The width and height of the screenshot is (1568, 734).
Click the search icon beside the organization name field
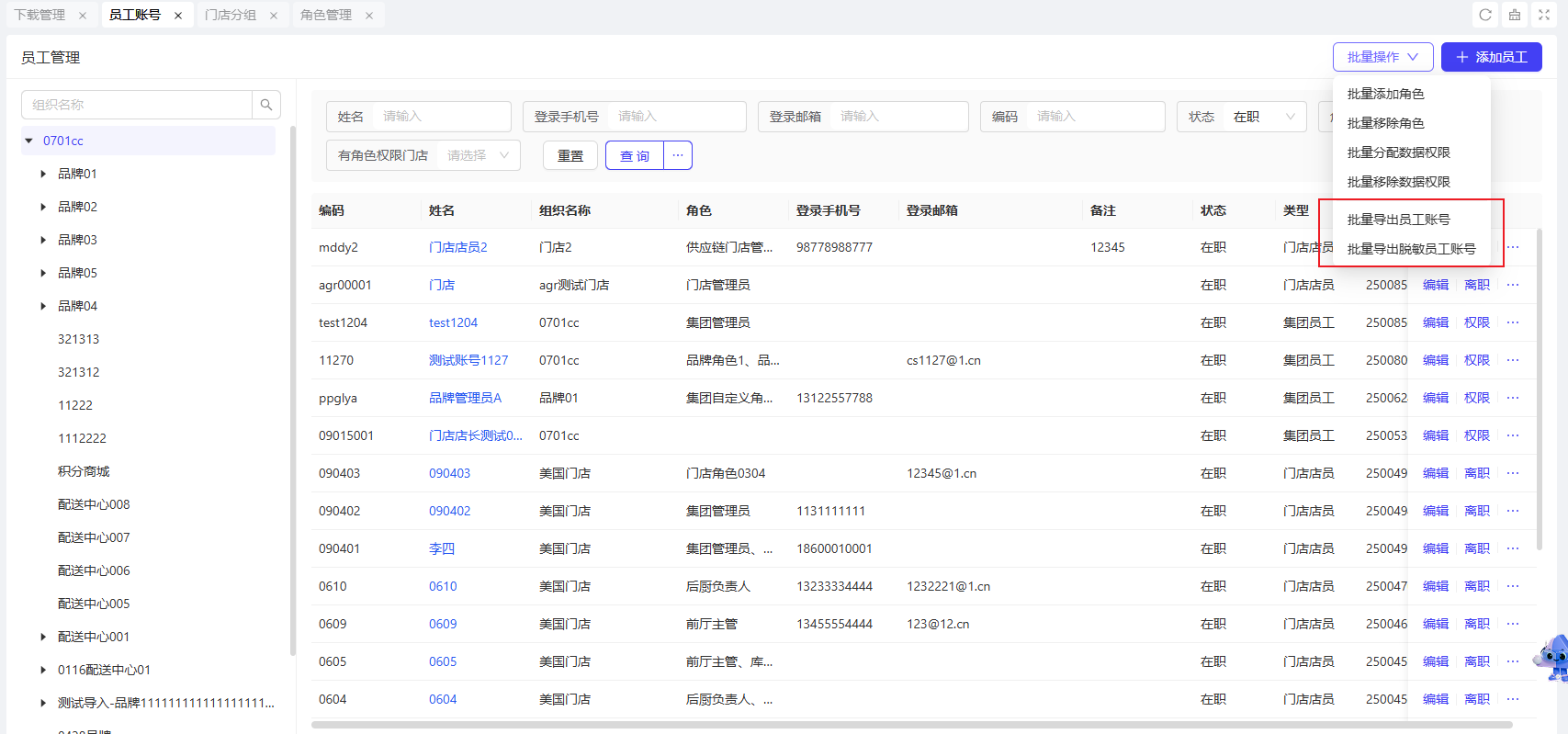tap(265, 105)
